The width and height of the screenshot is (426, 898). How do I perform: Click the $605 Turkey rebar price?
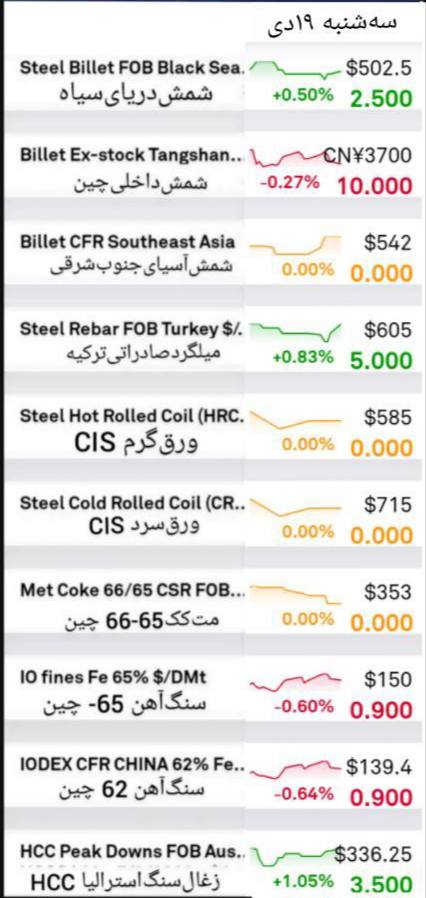[x=388, y=330]
